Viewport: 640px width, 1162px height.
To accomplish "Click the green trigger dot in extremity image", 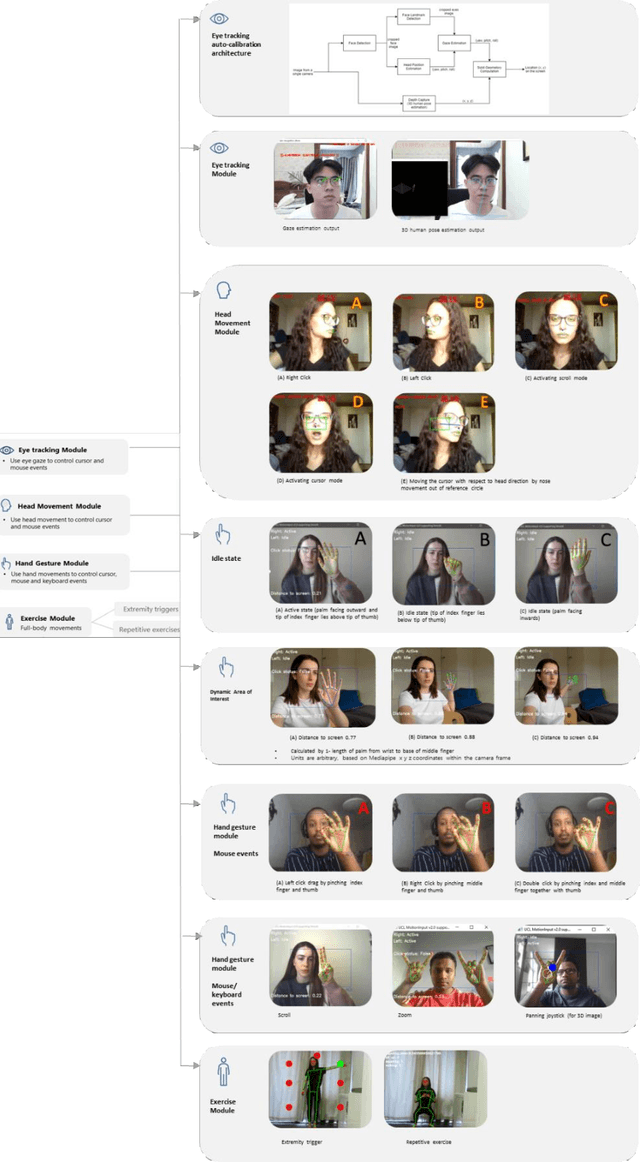I will pyautogui.click(x=341, y=1064).
